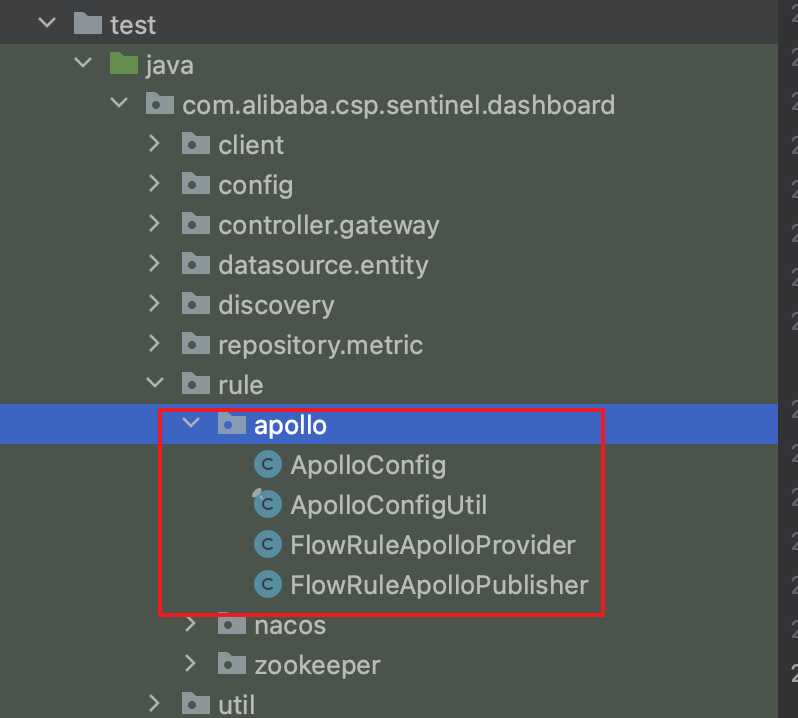
Task: Select the FlowRuleApolloPublisher class
Action: 439,585
